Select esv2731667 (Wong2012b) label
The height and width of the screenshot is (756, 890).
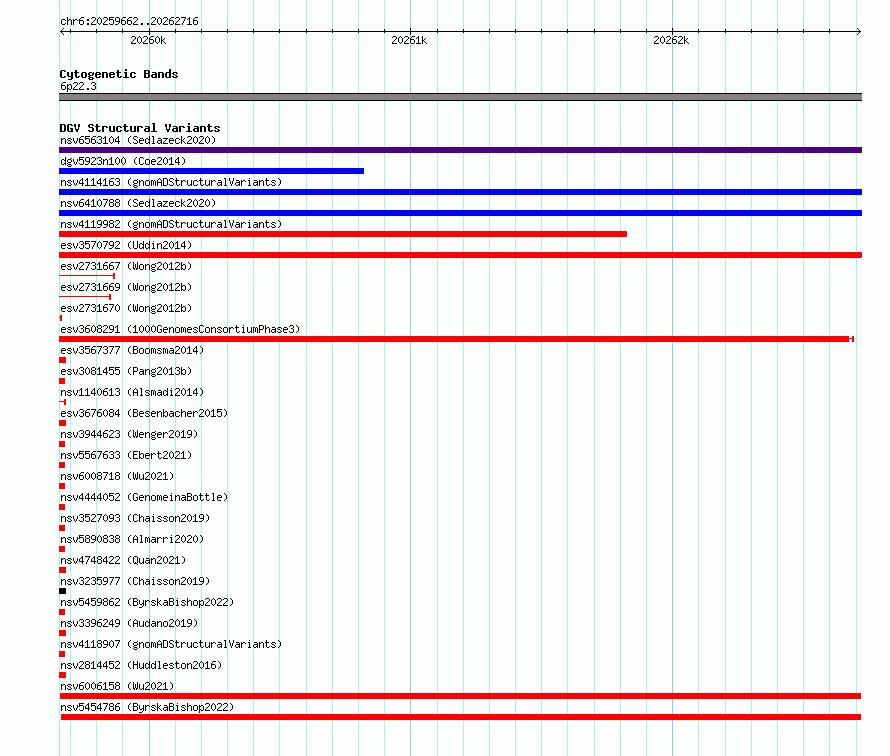(126, 266)
